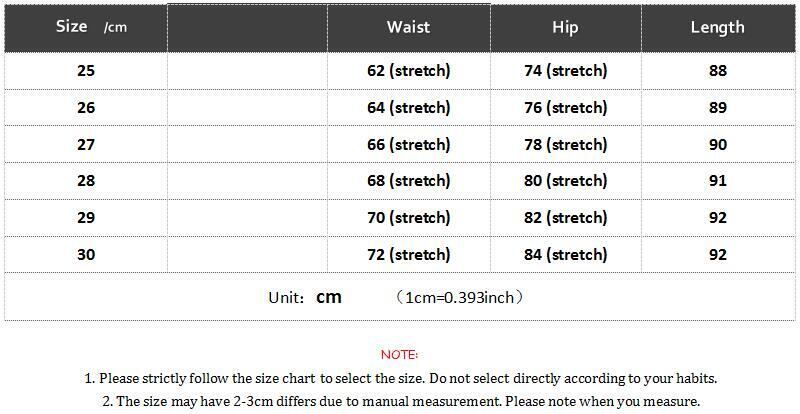
Task: Click the red NOTE: heading
Action: (400, 354)
